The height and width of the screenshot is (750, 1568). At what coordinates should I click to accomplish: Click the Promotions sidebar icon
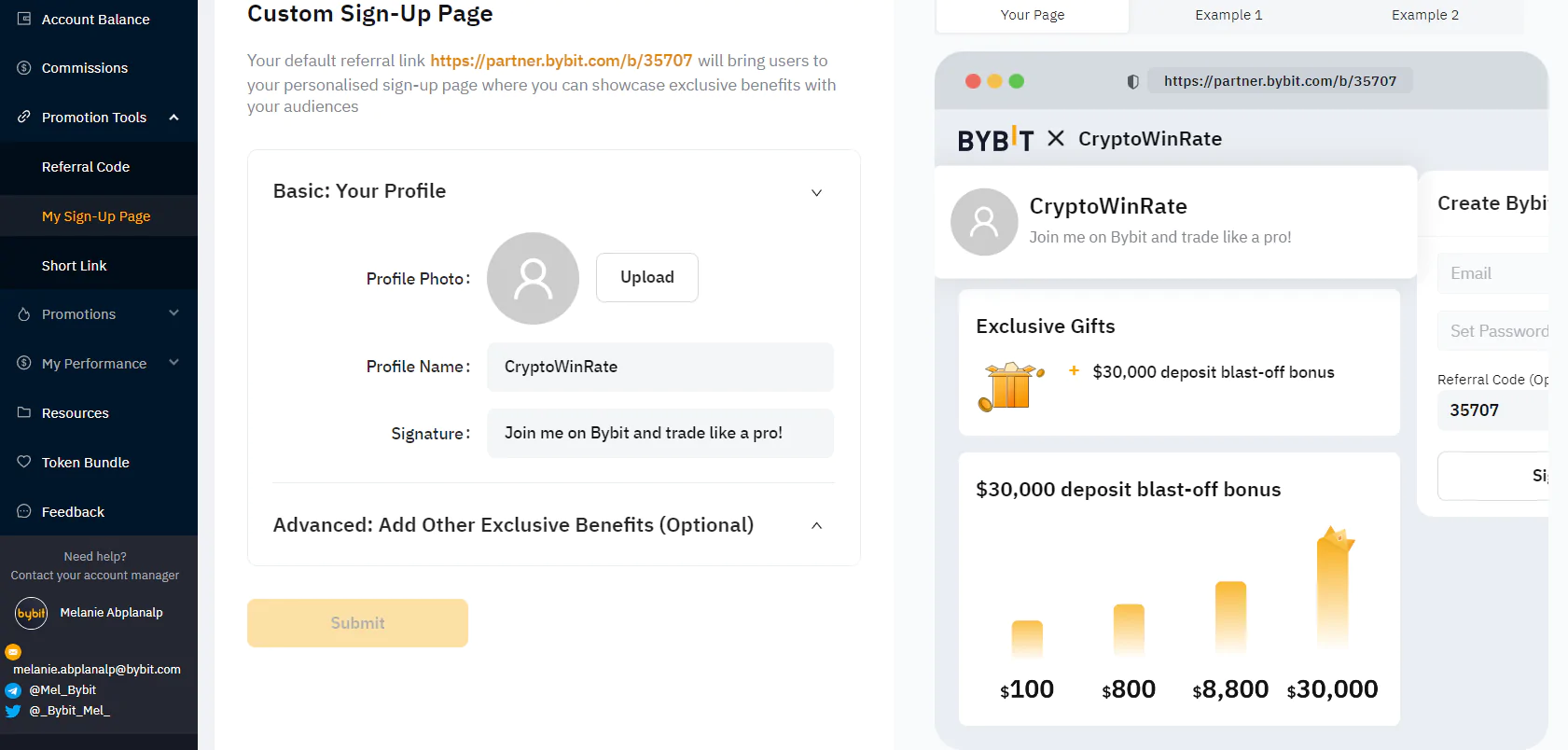(24, 314)
